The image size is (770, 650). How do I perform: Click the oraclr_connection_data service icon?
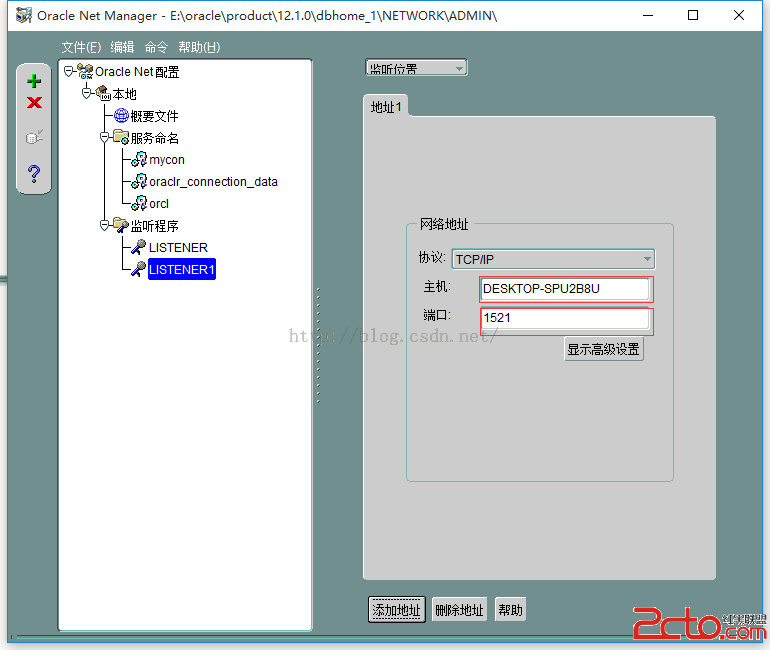coord(139,181)
